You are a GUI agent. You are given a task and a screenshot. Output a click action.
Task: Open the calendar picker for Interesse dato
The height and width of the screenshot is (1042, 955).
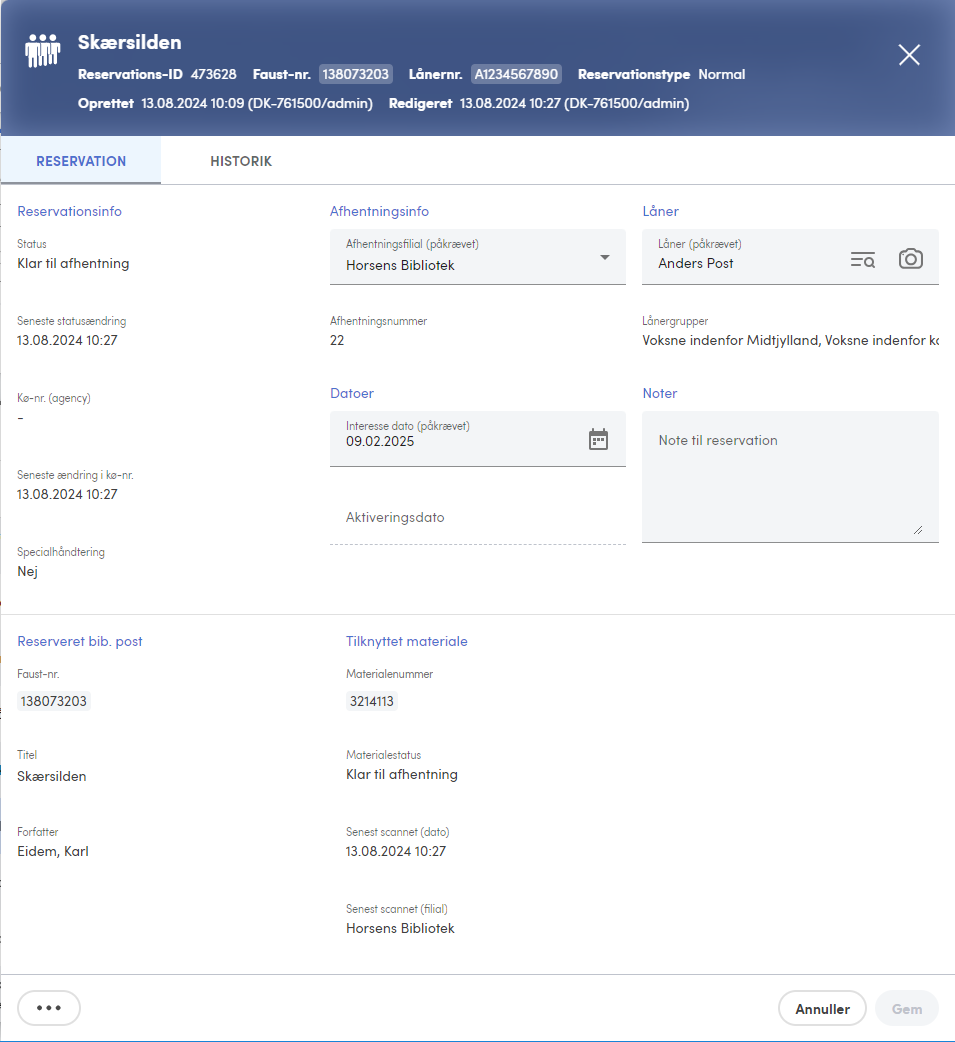coord(598,439)
